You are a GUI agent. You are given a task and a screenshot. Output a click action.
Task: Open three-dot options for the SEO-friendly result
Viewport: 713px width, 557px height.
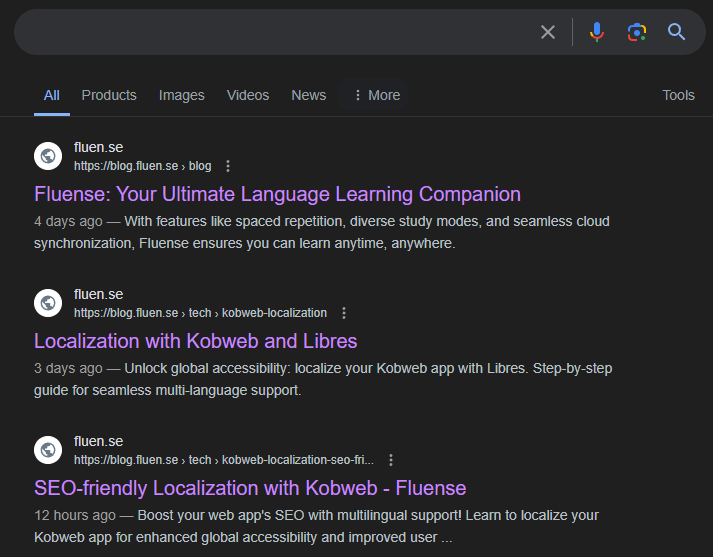click(391, 460)
